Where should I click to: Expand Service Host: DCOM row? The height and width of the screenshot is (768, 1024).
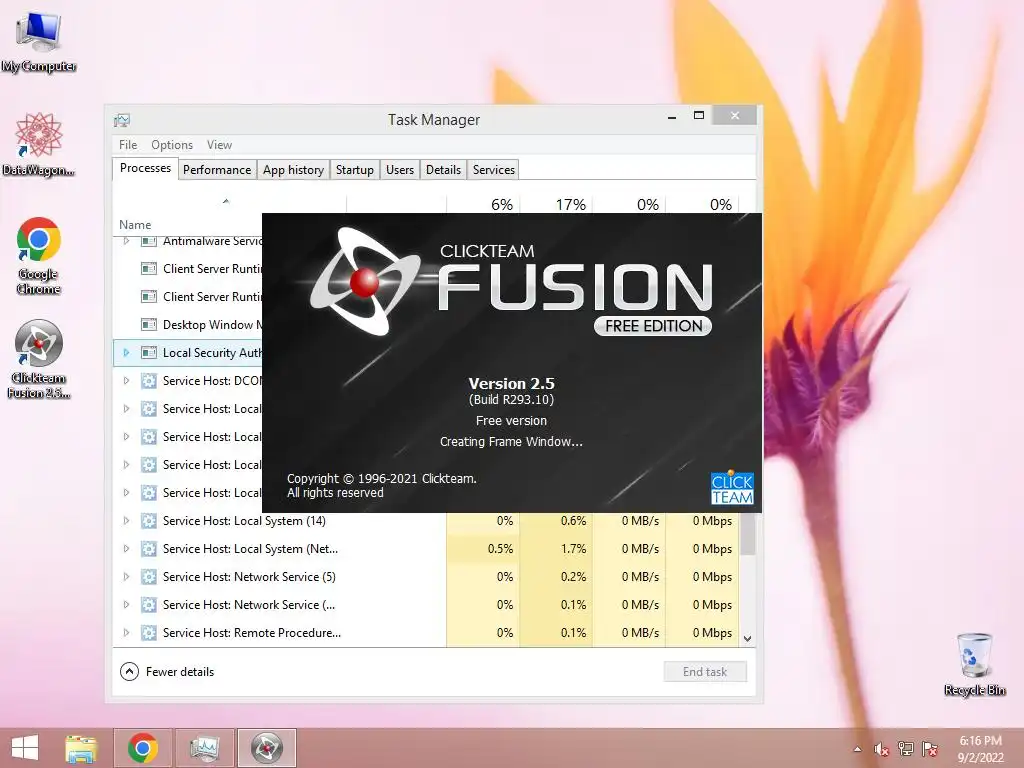(x=126, y=381)
